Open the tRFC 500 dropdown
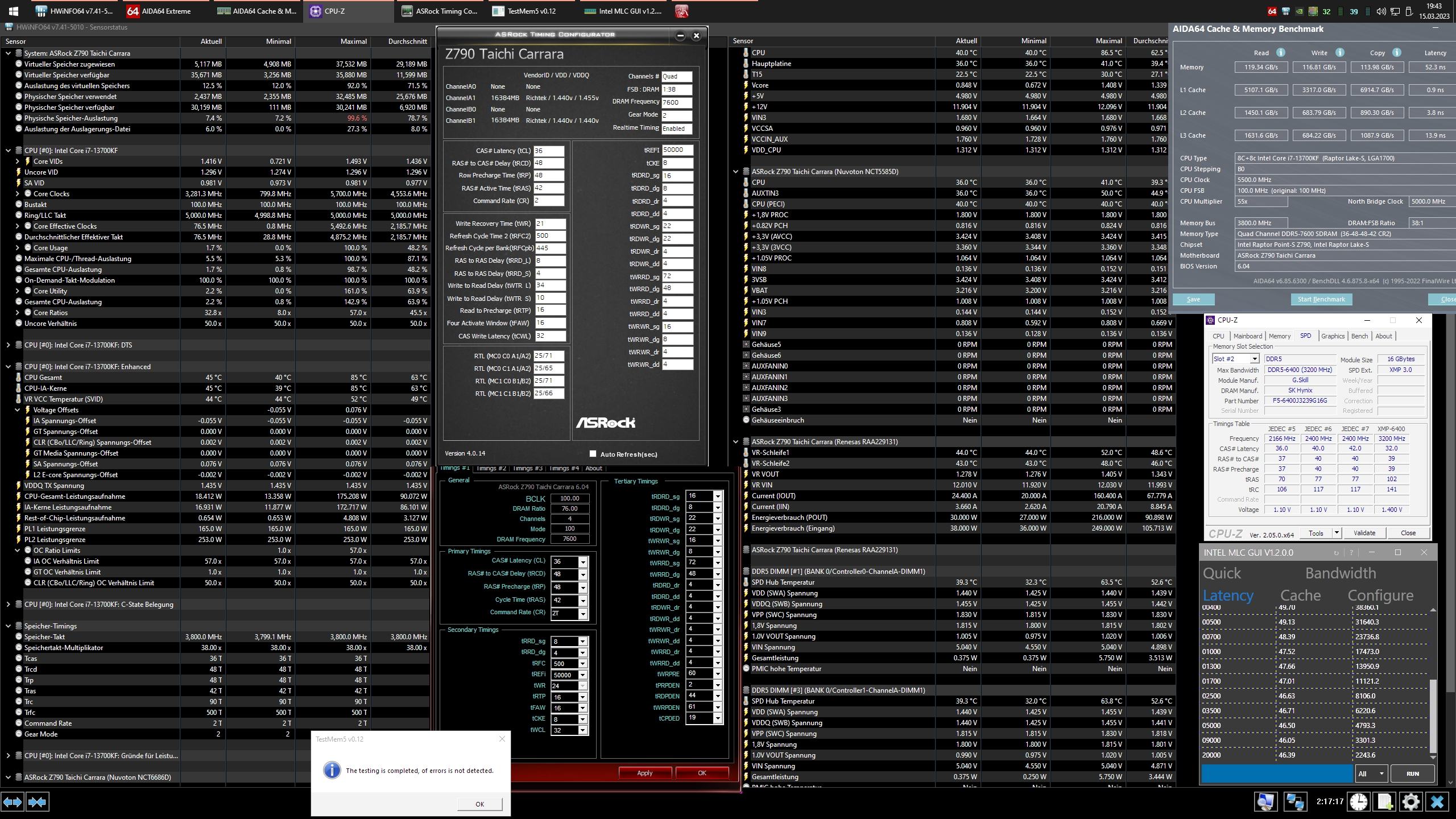The height and width of the screenshot is (819, 1456). tap(582, 664)
